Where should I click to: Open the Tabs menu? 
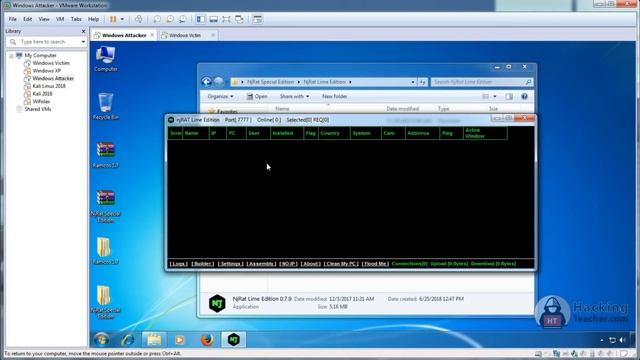pos(76,19)
